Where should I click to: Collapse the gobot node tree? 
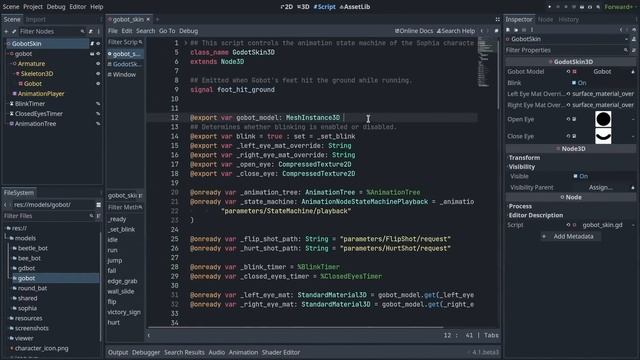pos(7,54)
